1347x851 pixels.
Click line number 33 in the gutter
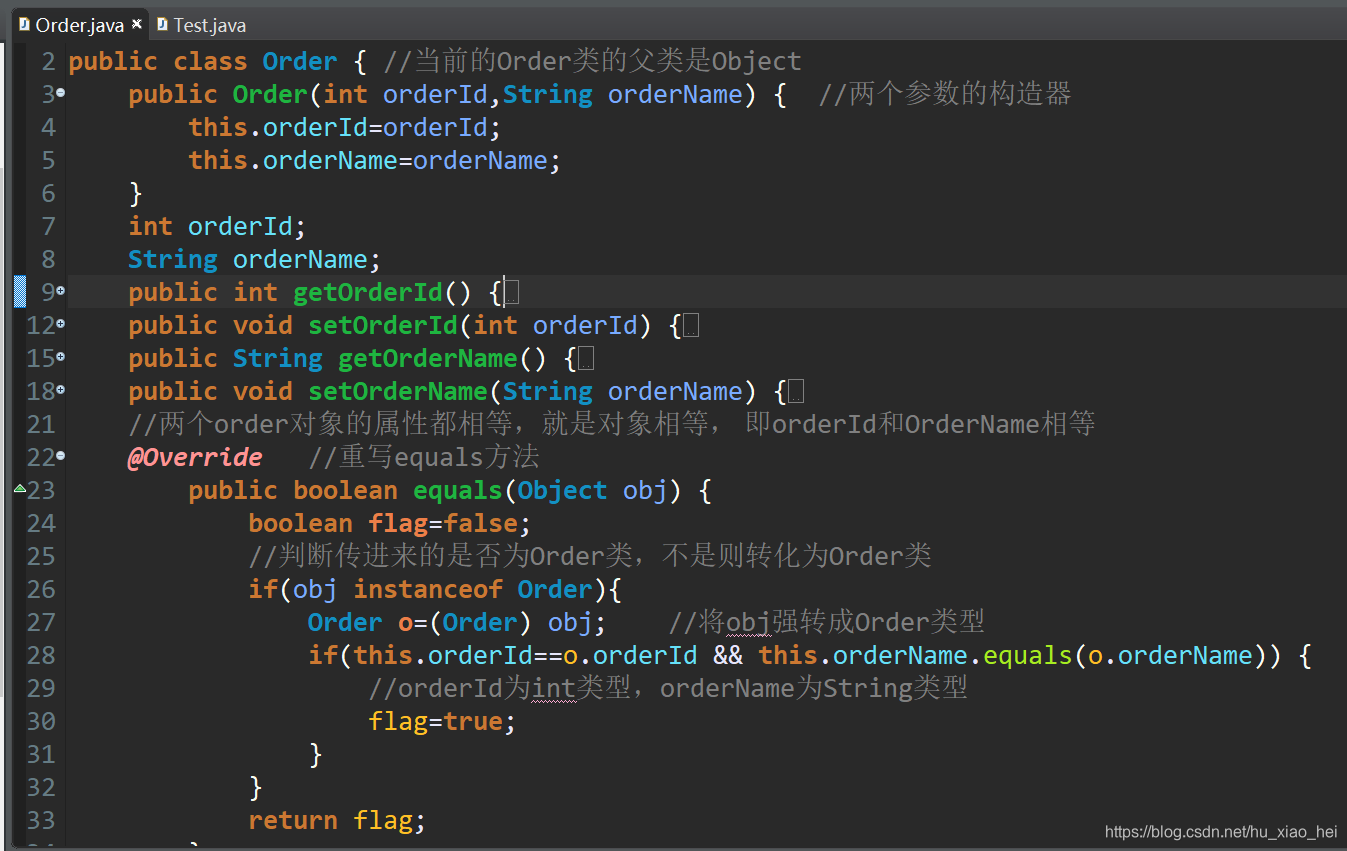[41, 820]
